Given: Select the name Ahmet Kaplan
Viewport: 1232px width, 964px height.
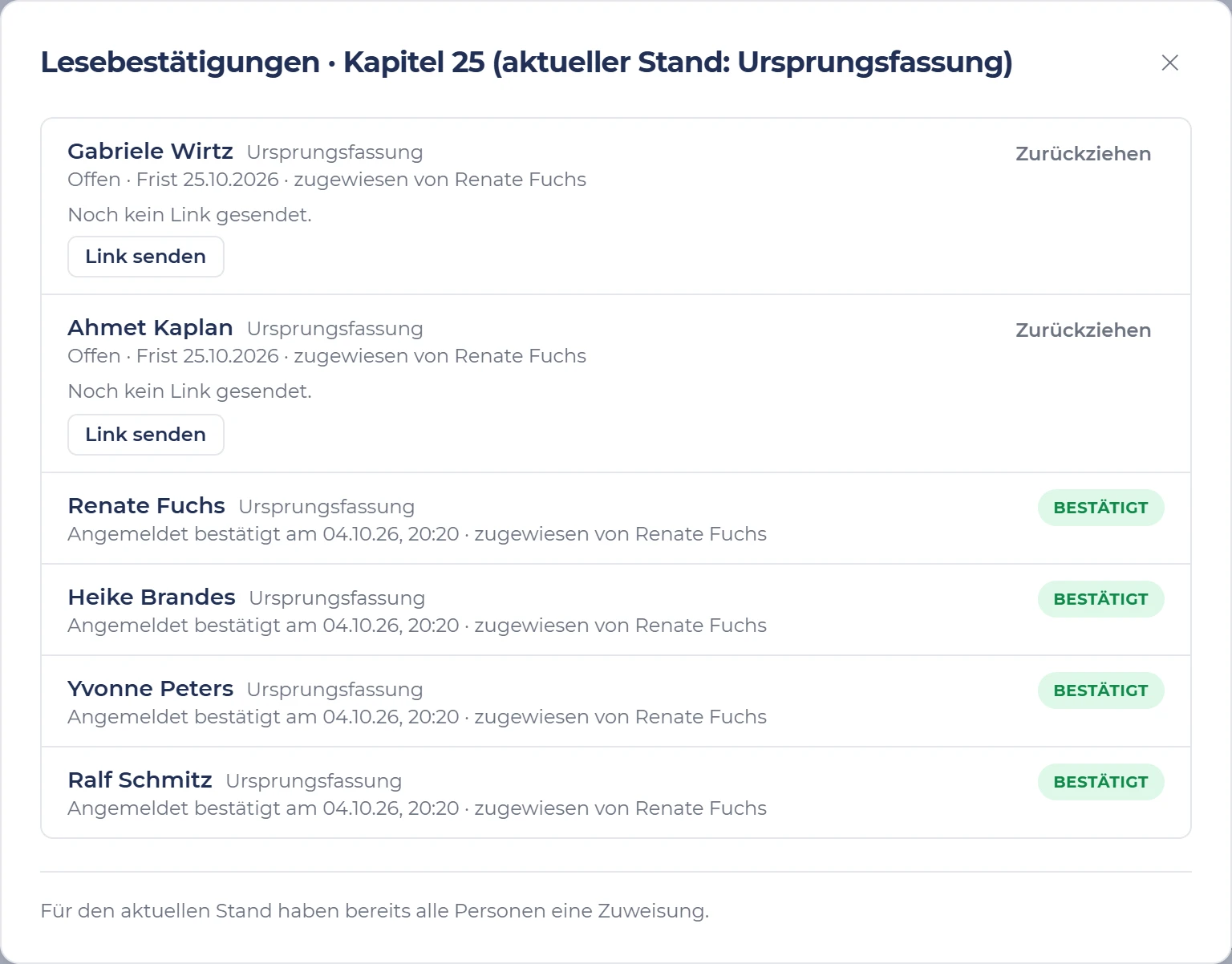Looking at the screenshot, I should (x=150, y=327).
